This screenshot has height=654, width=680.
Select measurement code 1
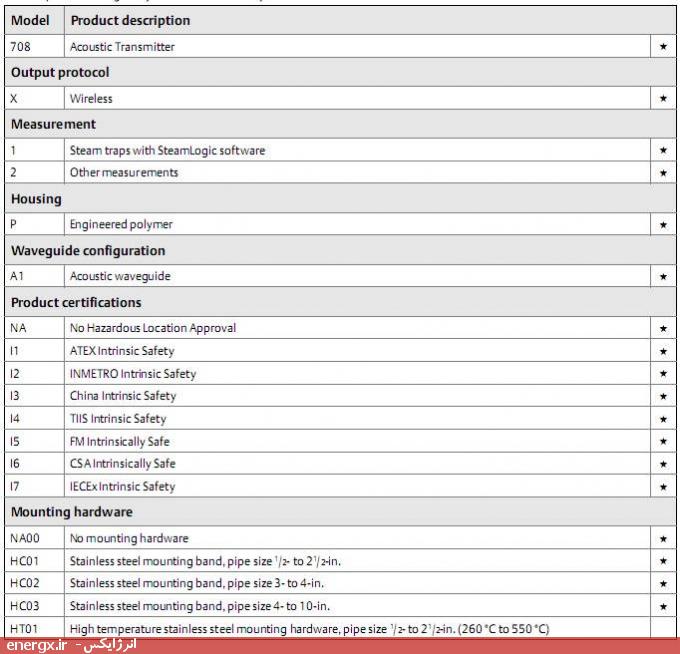(13, 150)
